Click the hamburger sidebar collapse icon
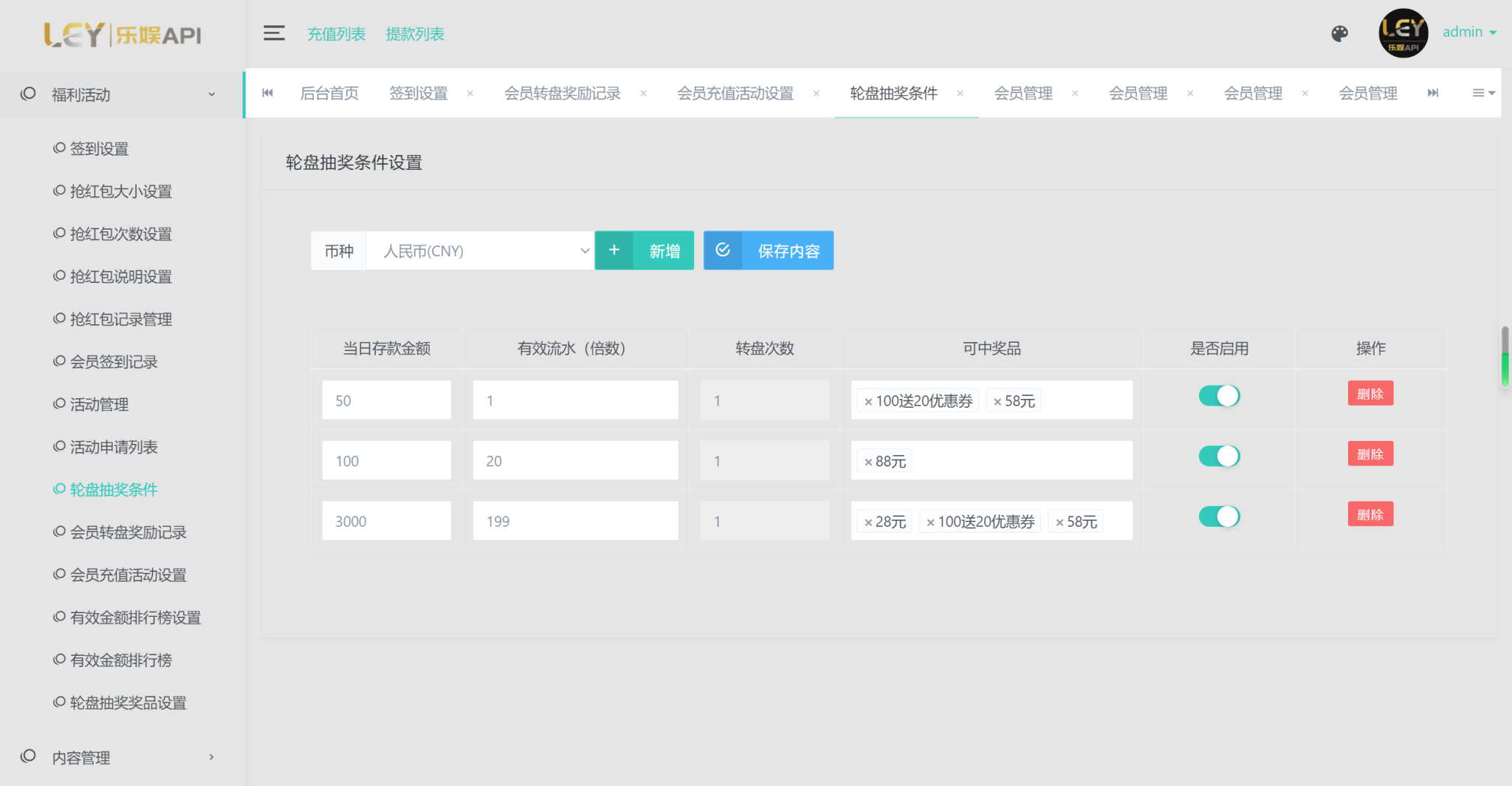This screenshot has width=1512, height=786. coord(274,33)
